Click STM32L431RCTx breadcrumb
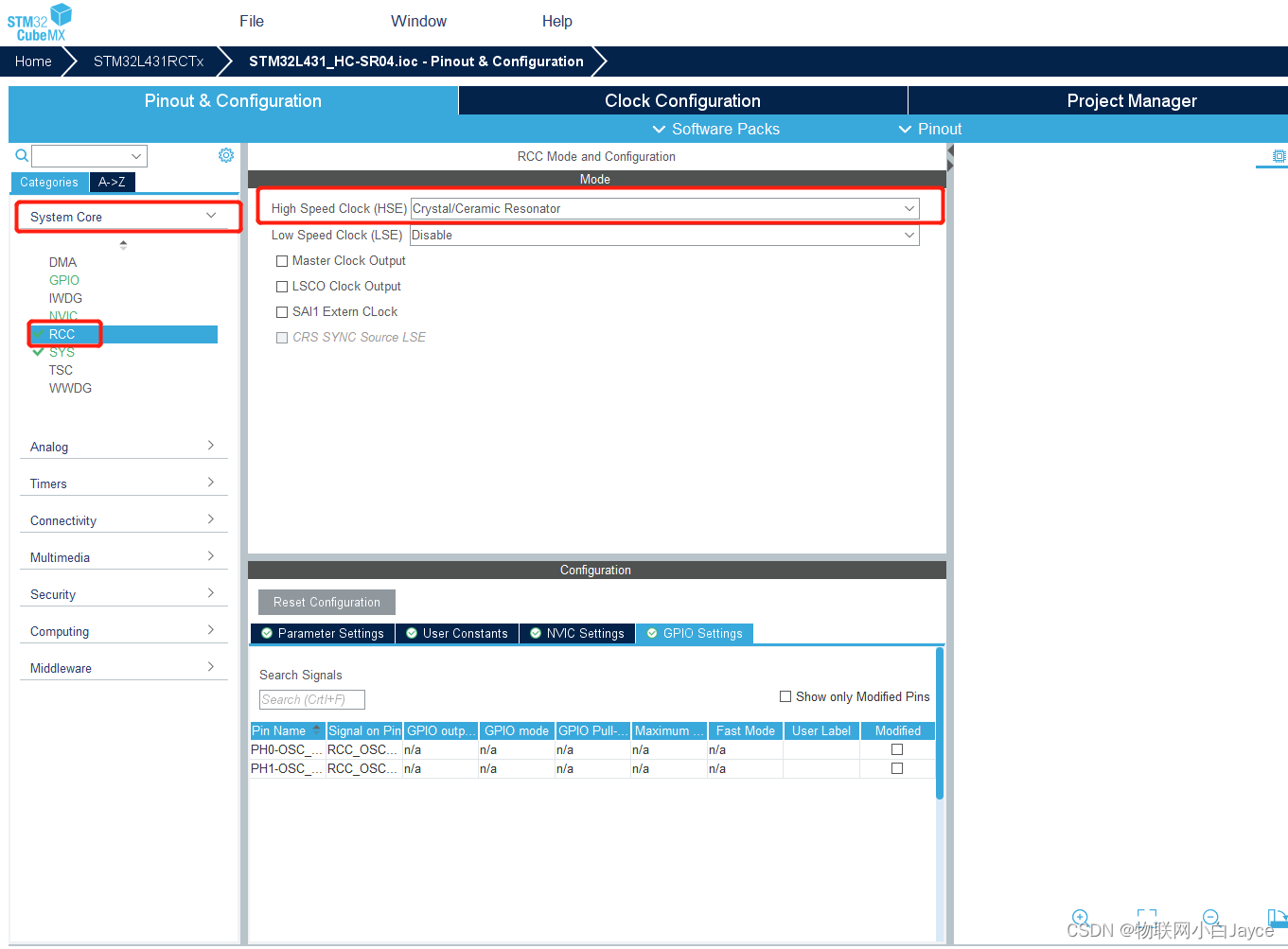Viewport: 1288px width, 949px height. [x=149, y=62]
